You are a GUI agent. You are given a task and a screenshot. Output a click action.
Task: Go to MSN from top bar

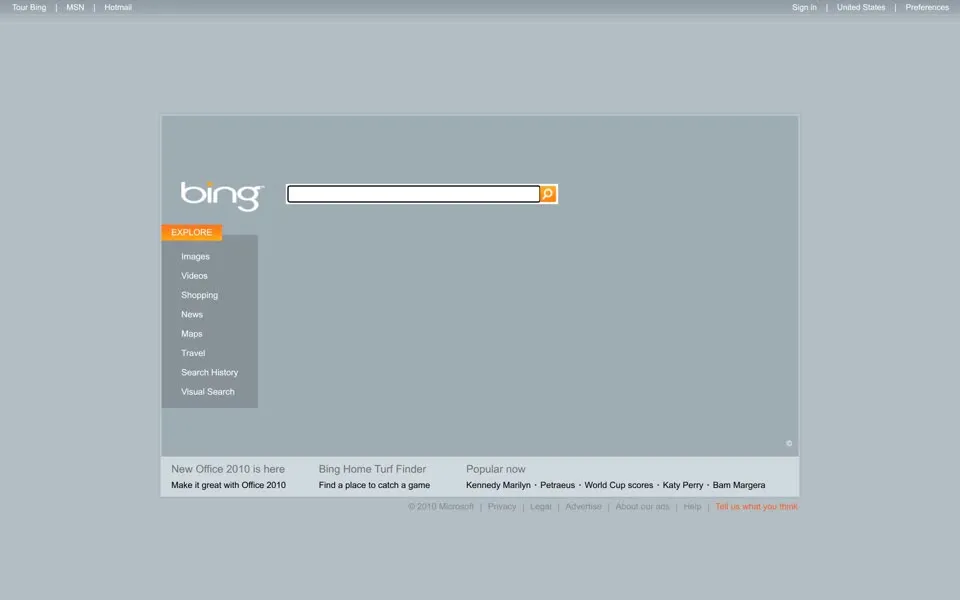coord(75,7)
